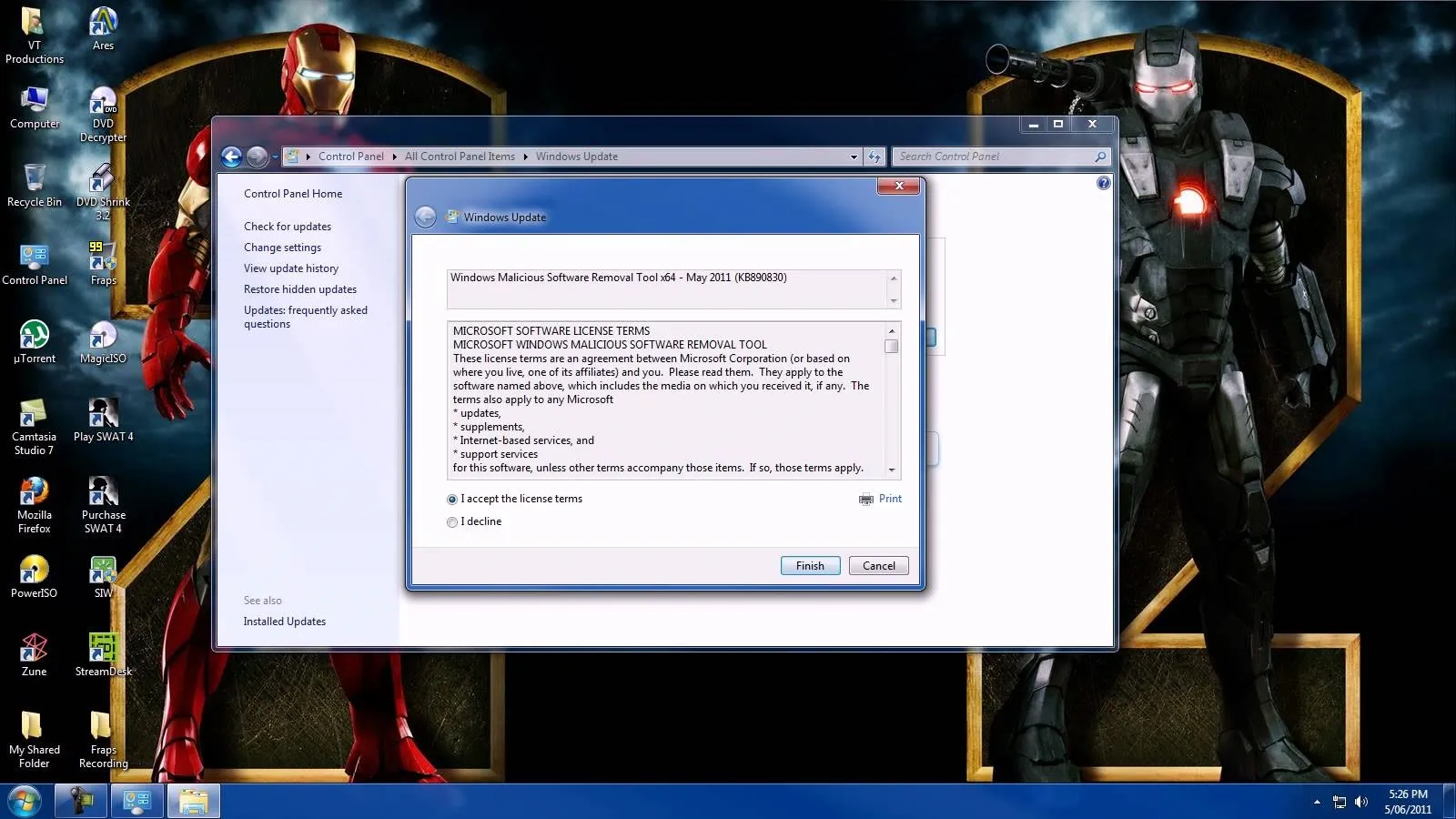Launch the PowerISO desktop icon
This screenshot has width=1456, height=819.
(x=34, y=577)
